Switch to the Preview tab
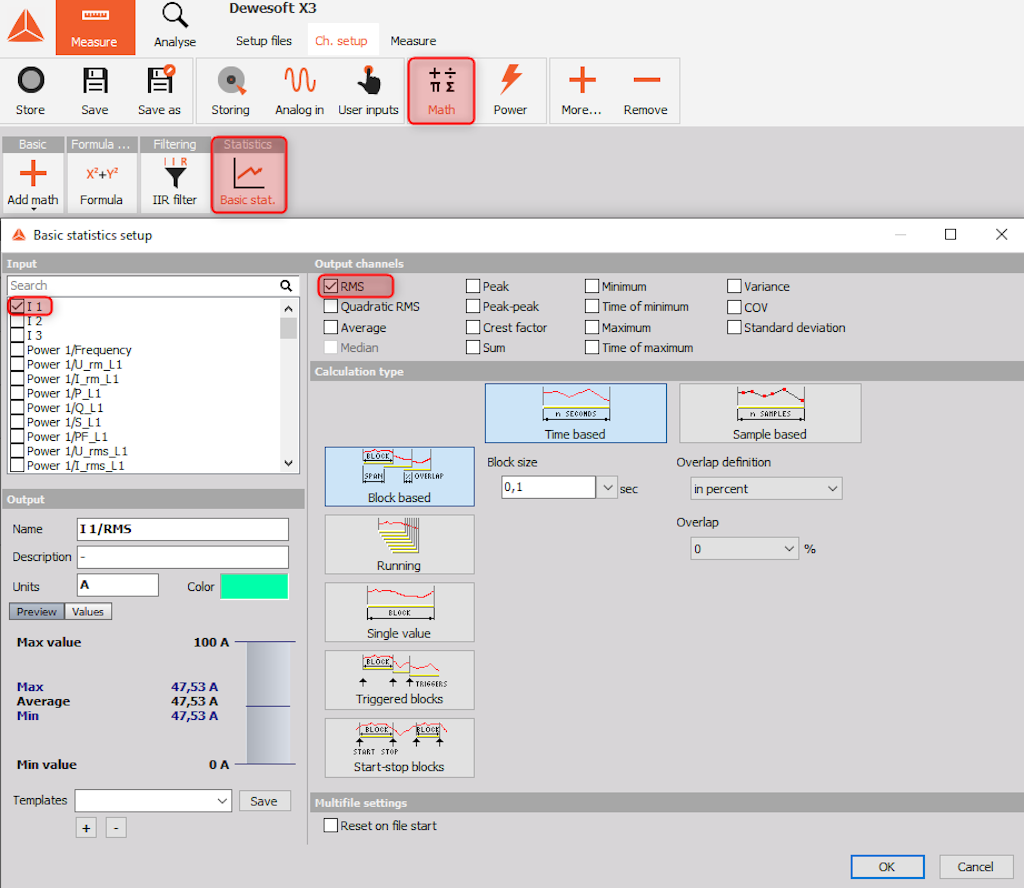The height and width of the screenshot is (888, 1024). click(37, 612)
